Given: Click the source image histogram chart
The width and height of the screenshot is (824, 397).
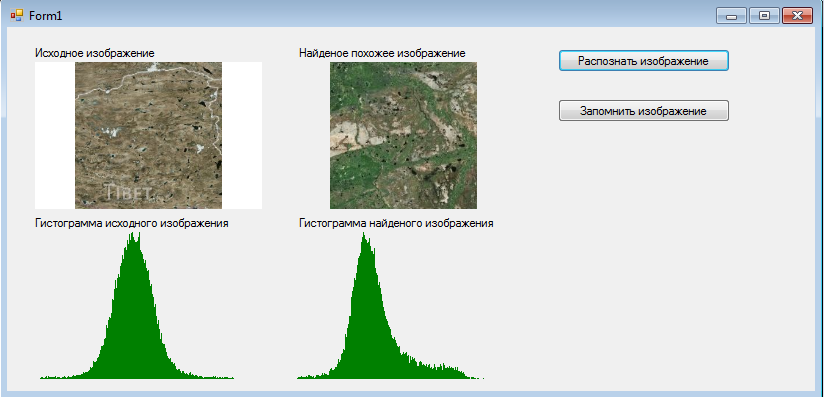Looking at the screenshot, I should click(x=137, y=305).
